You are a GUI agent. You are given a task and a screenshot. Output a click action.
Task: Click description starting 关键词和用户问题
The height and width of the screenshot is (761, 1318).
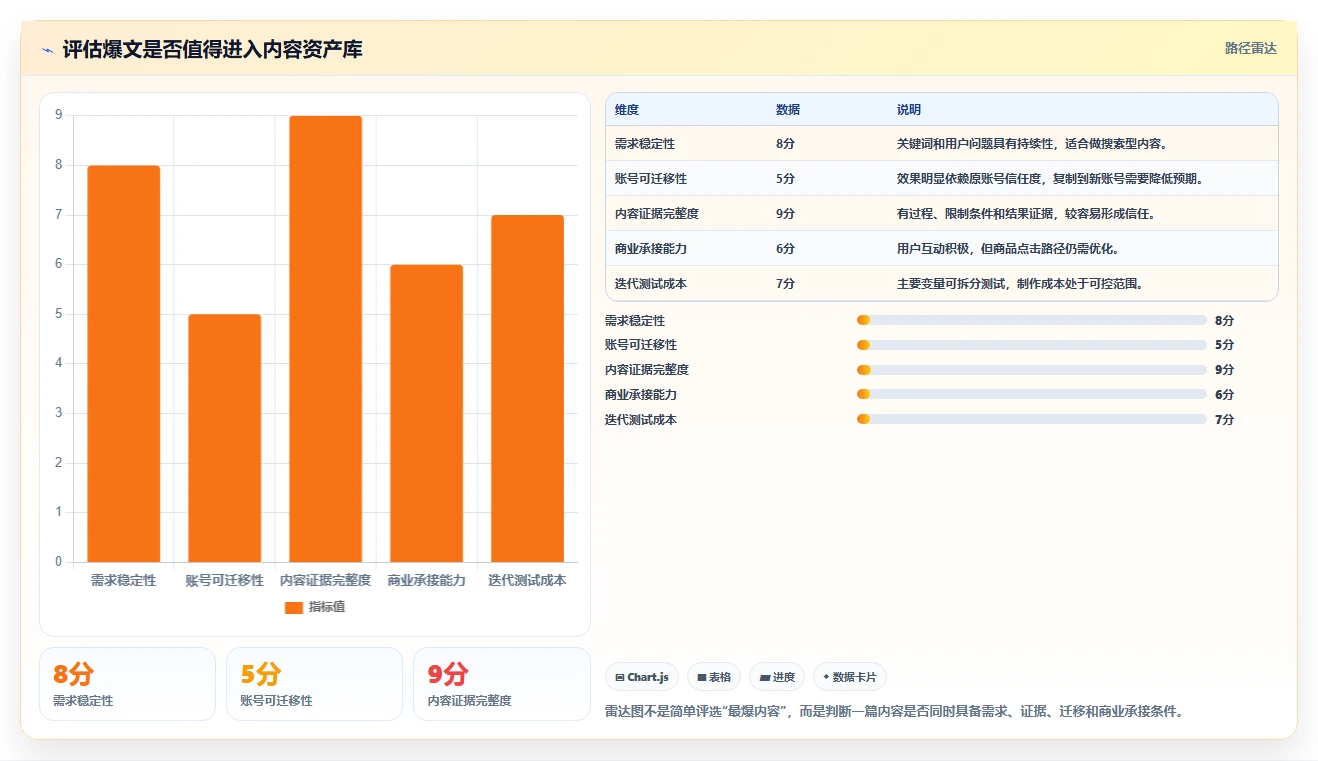[1032, 144]
